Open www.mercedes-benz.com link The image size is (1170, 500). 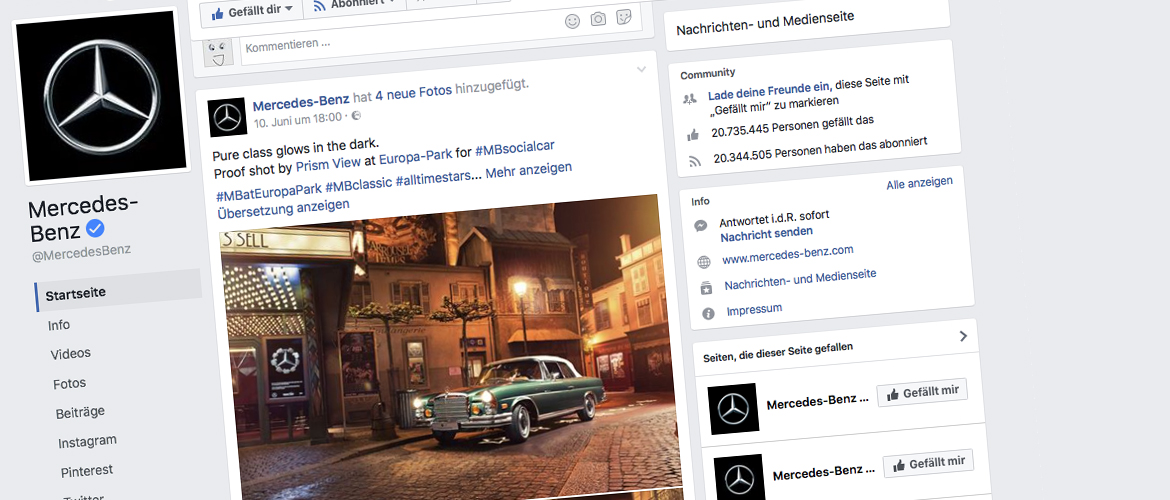pyautogui.click(x=788, y=255)
